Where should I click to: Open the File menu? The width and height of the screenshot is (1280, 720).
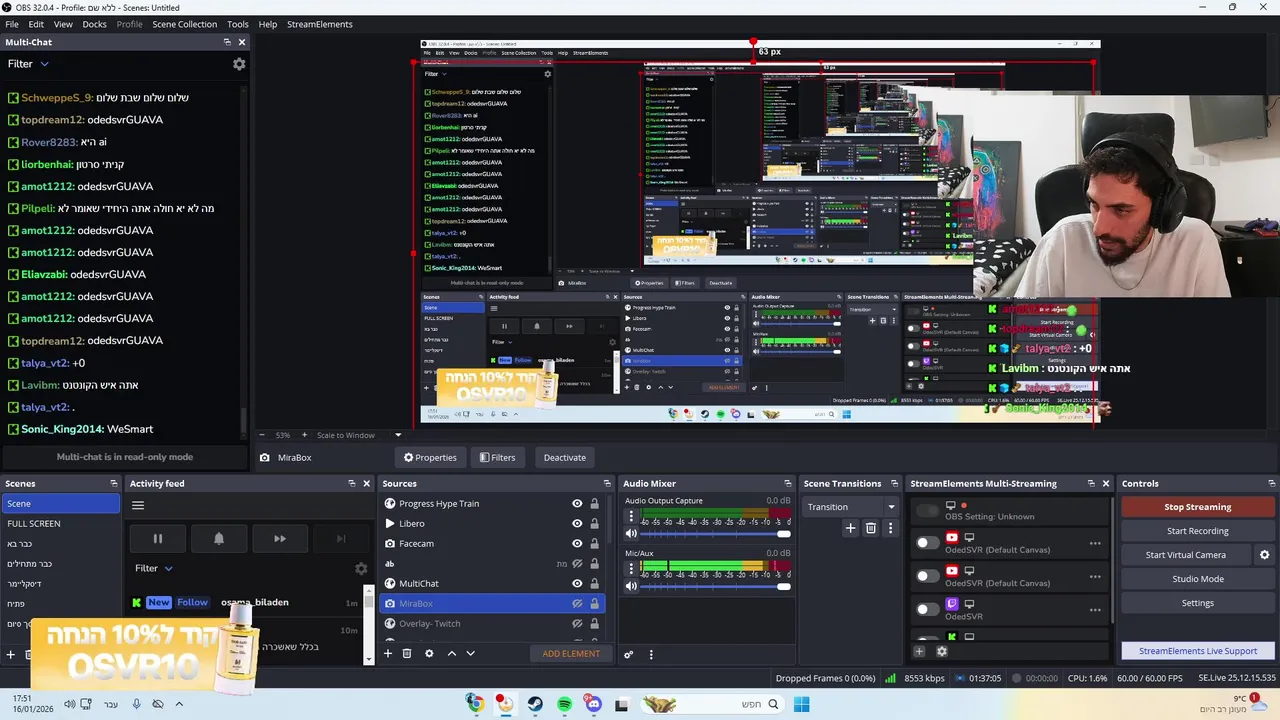[x=12, y=24]
